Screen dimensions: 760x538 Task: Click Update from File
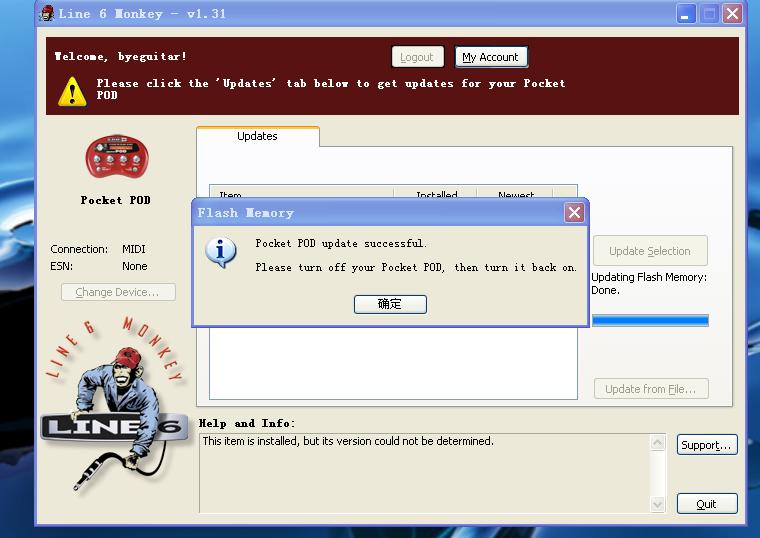651,389
